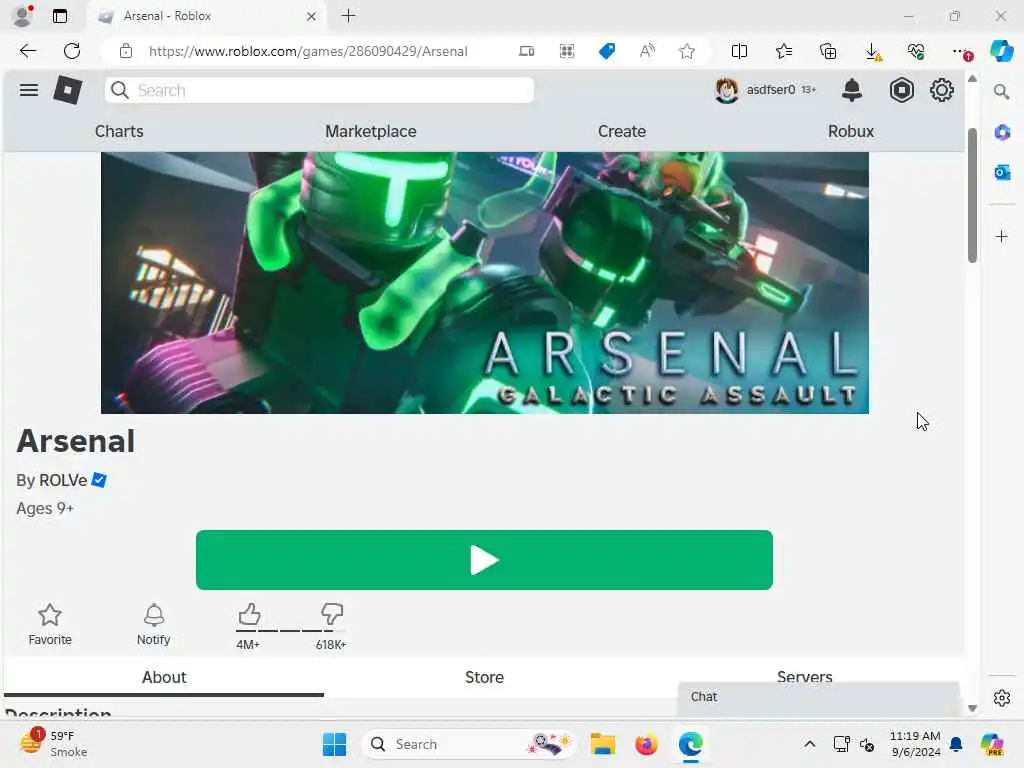Open the shopping price tag icon
The image size is (1024, 768).
tap(607, 51)
